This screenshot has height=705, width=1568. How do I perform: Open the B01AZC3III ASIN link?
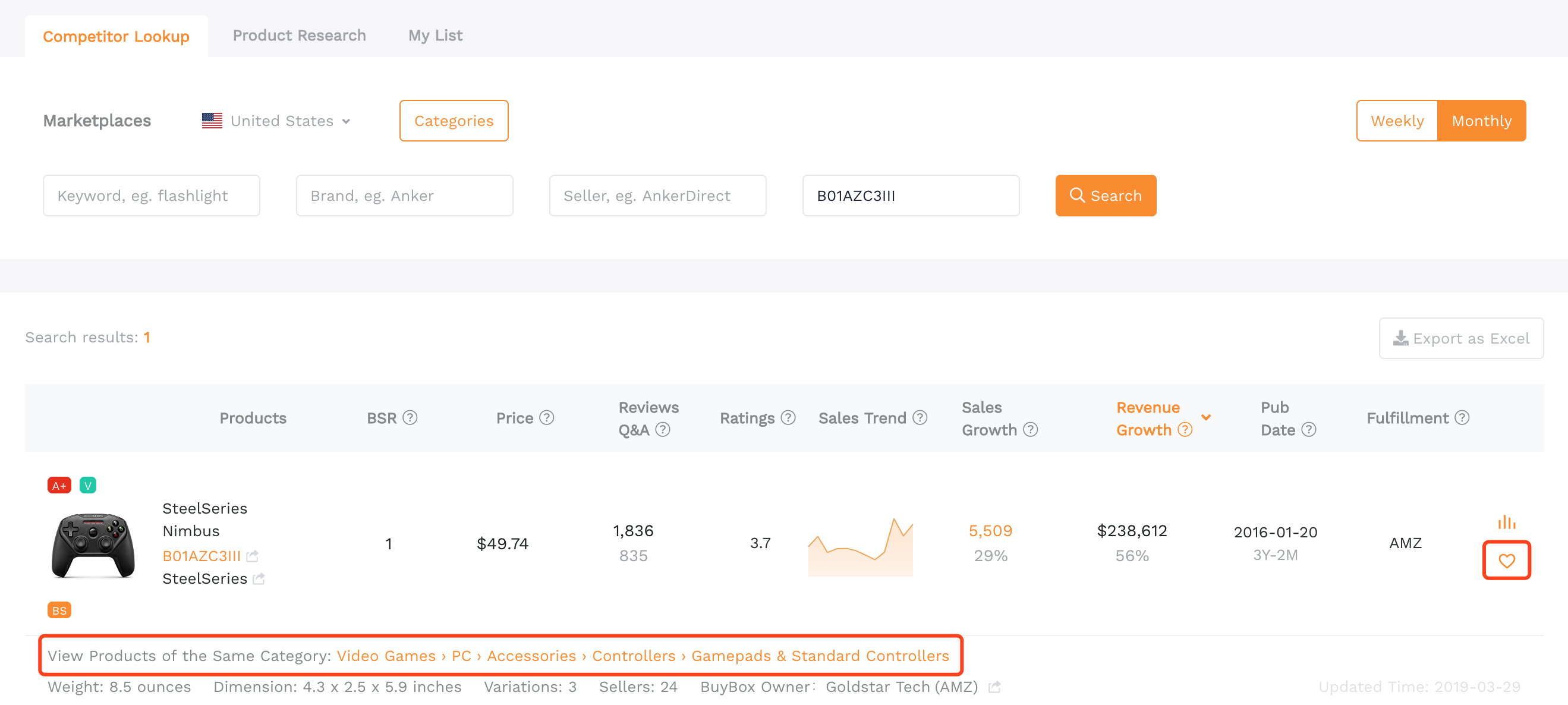pos(201,556)
